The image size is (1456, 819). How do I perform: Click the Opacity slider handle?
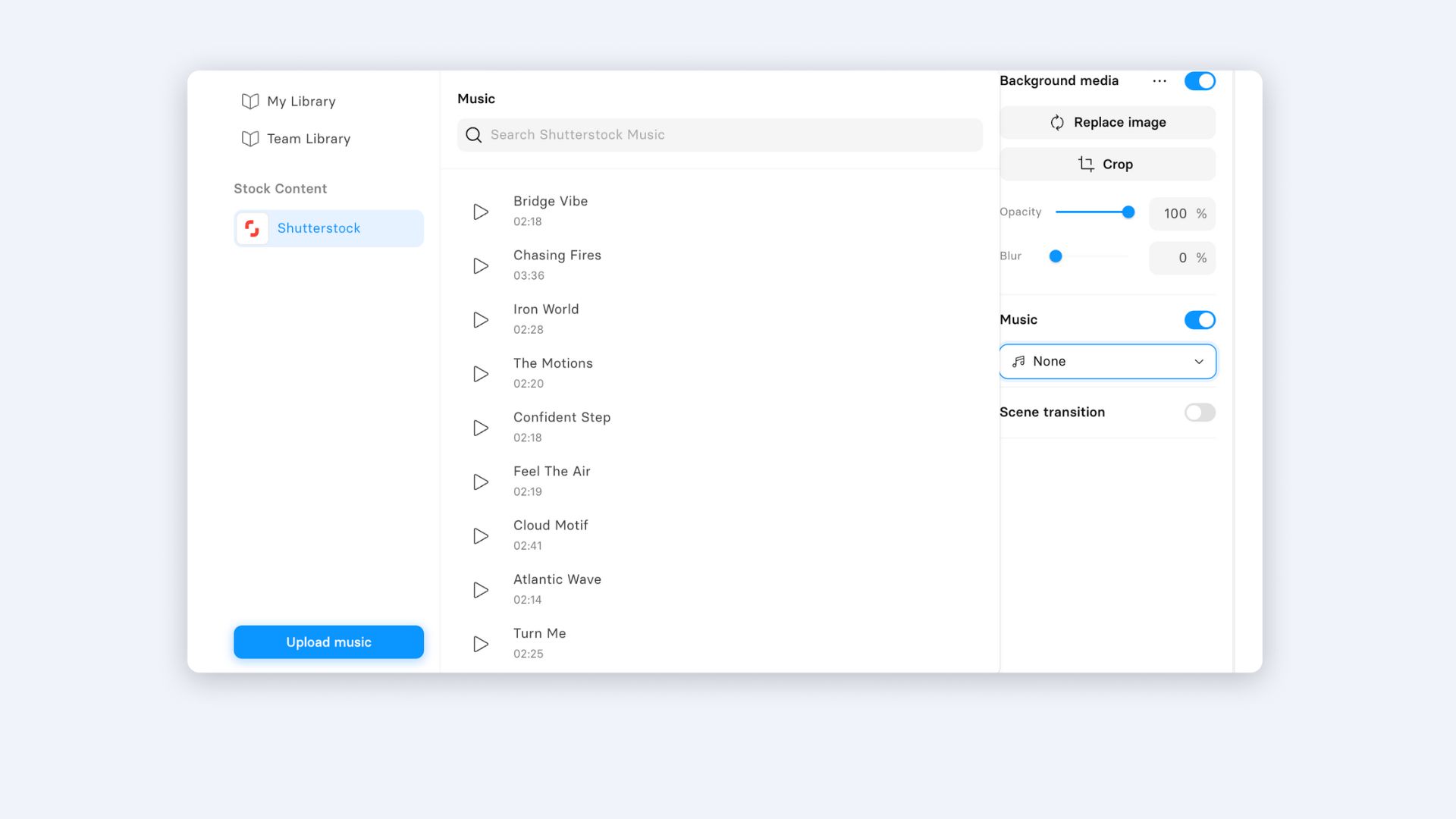(1128, 212)
